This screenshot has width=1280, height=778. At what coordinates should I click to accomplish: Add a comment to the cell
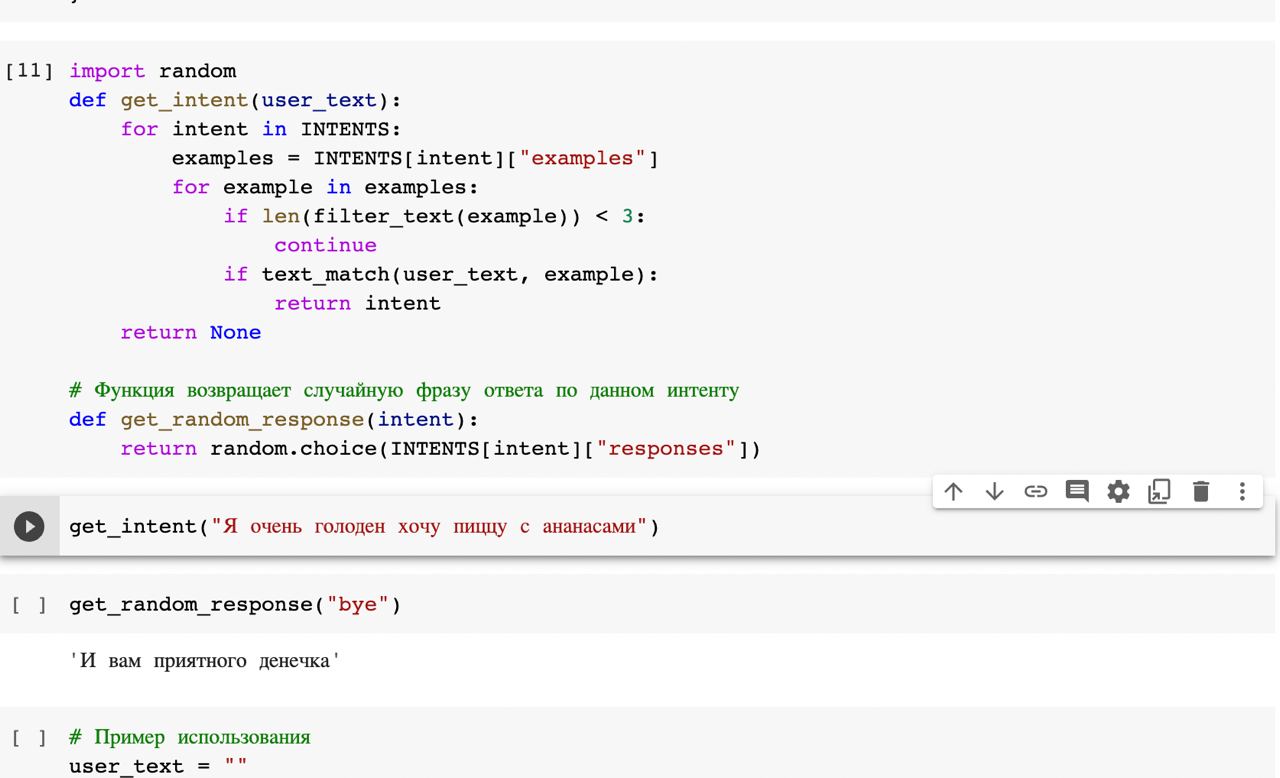1077,491
